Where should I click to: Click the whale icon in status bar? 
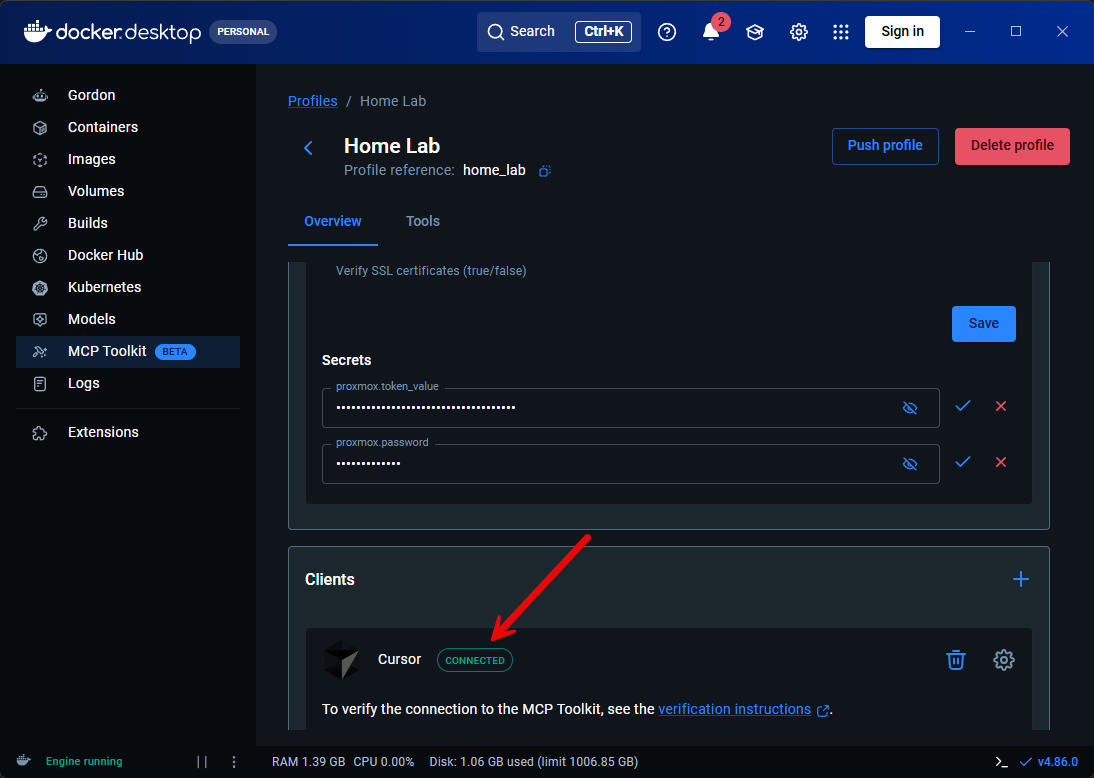tap(24, 761)
